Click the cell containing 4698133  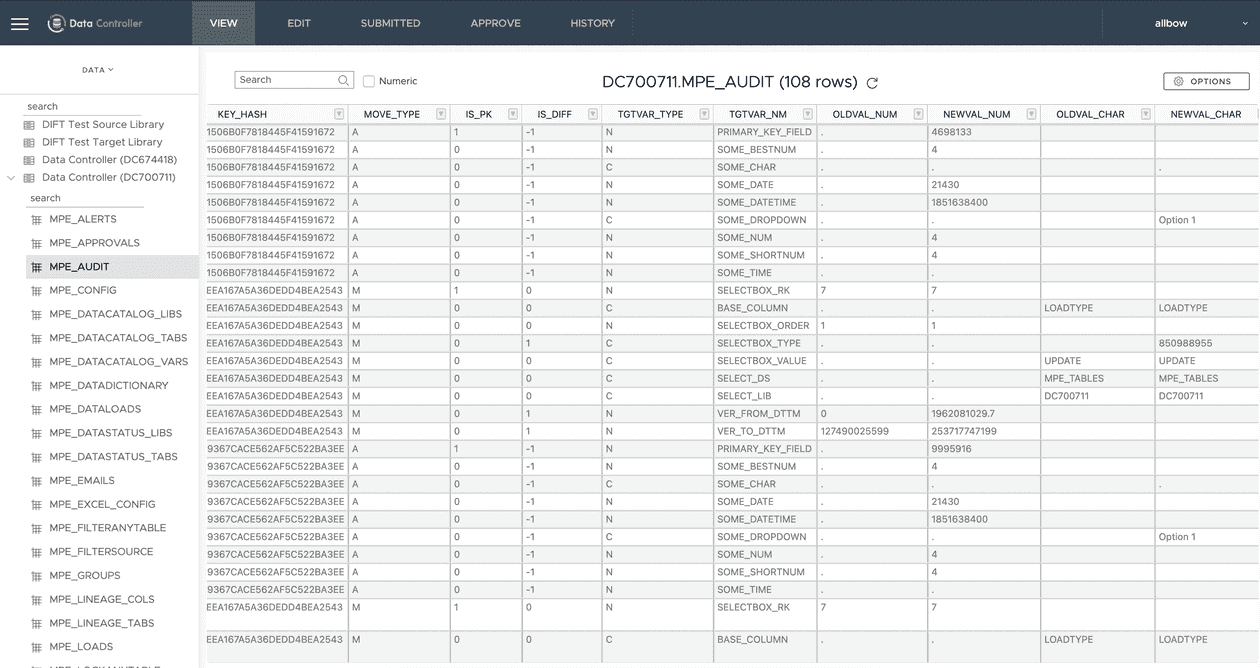tap(984, 132)
